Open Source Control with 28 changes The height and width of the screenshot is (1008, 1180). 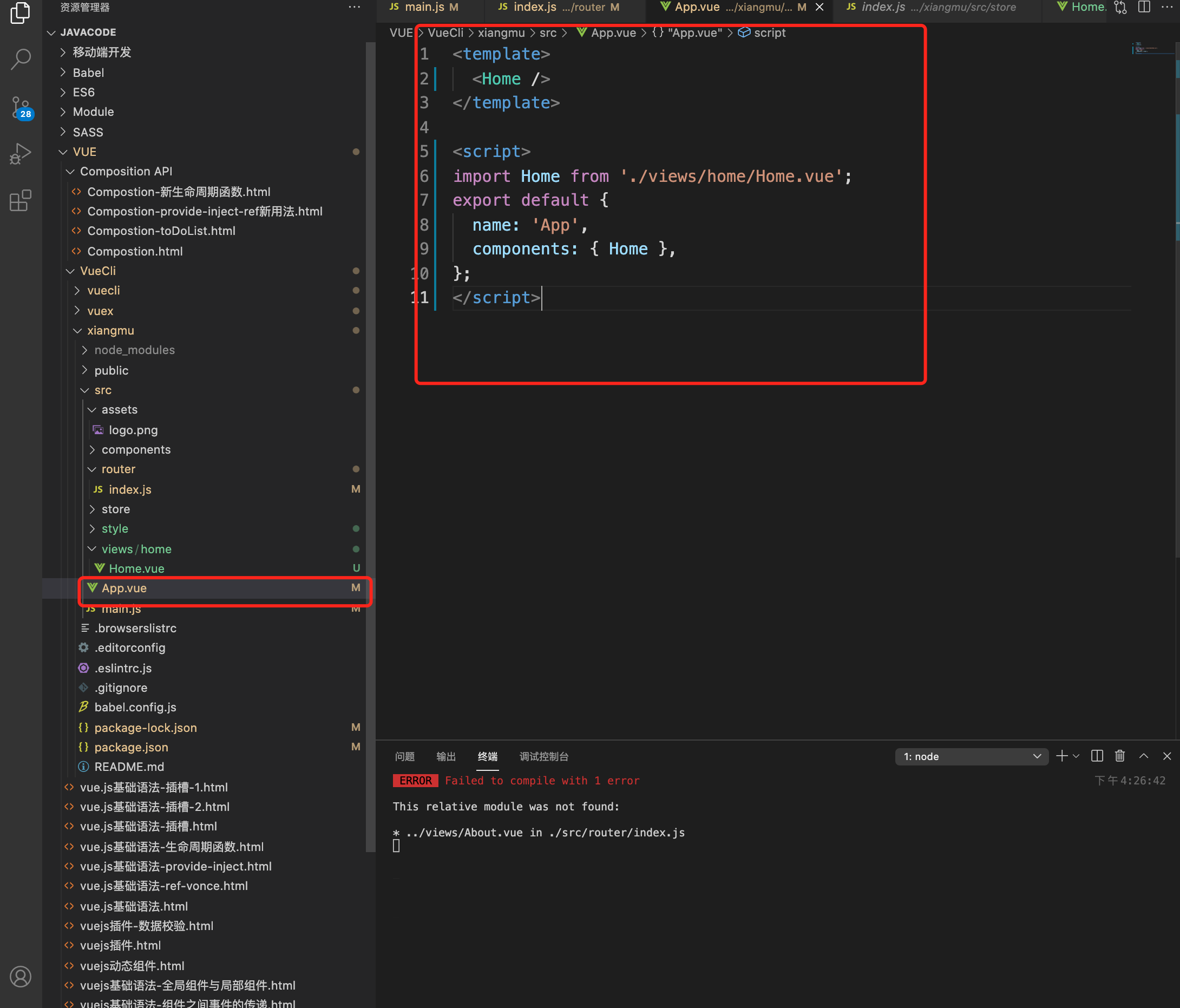(x=22, y=108)
